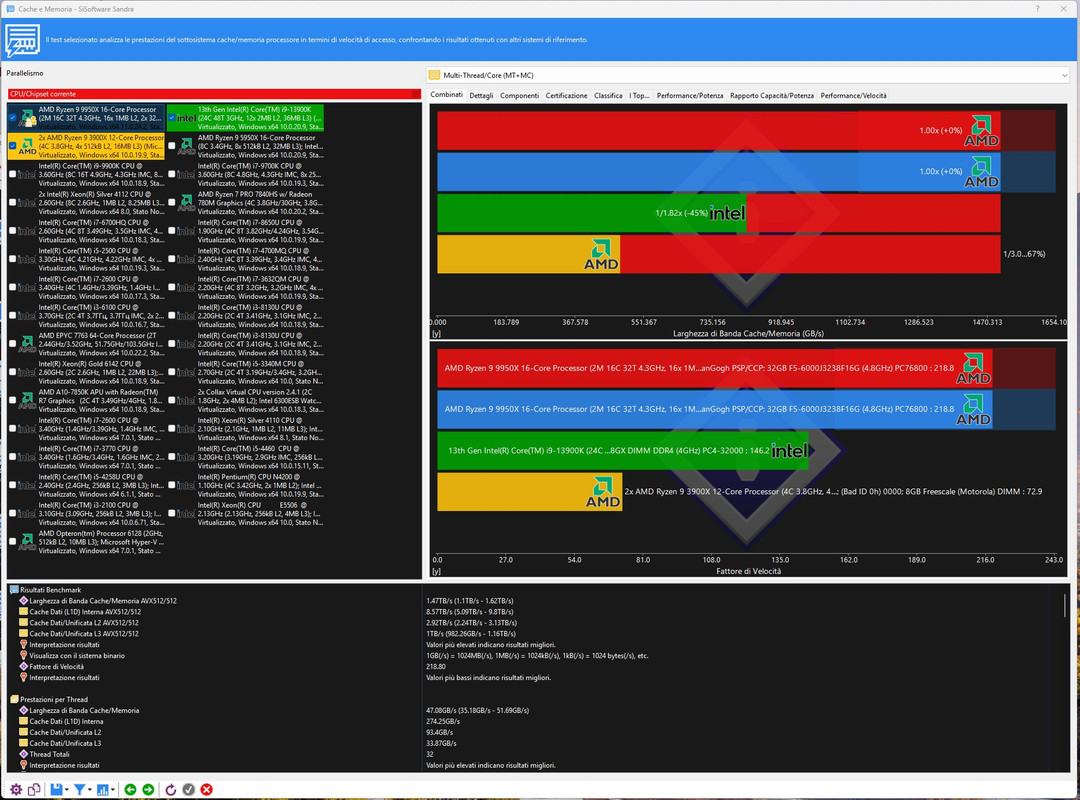Click the I Top... tab

coord(639,96)
